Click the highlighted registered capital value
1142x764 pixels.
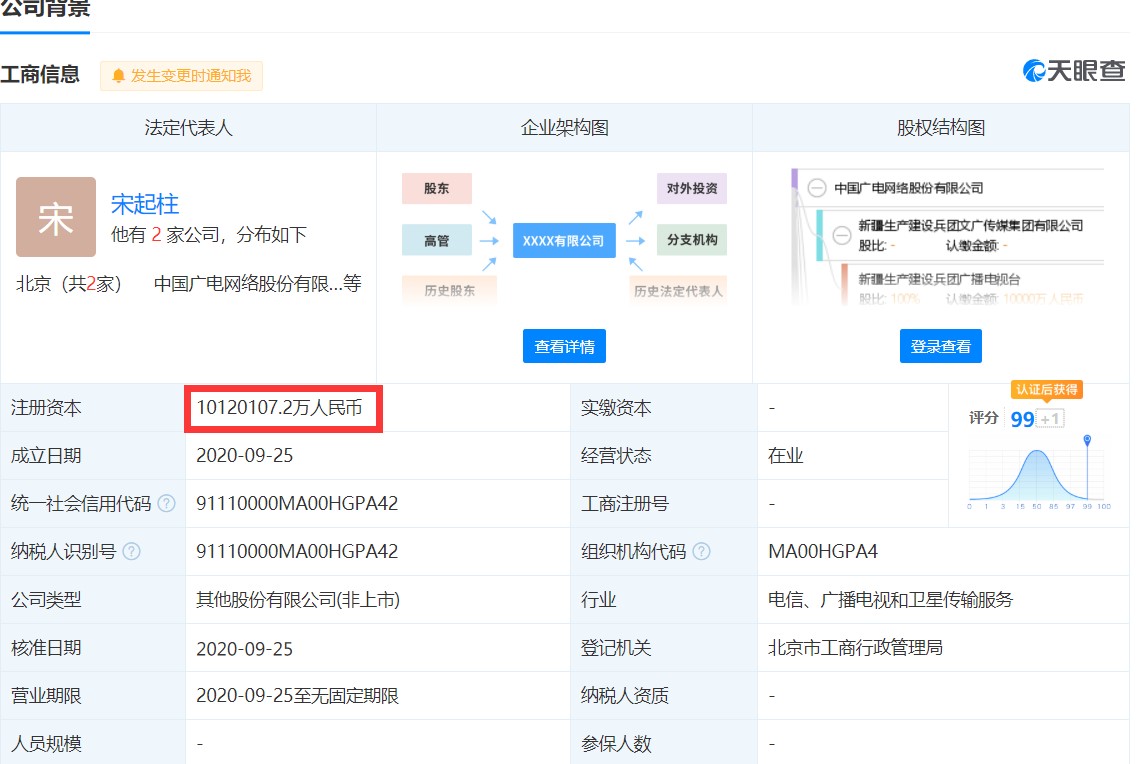point(281,407)
